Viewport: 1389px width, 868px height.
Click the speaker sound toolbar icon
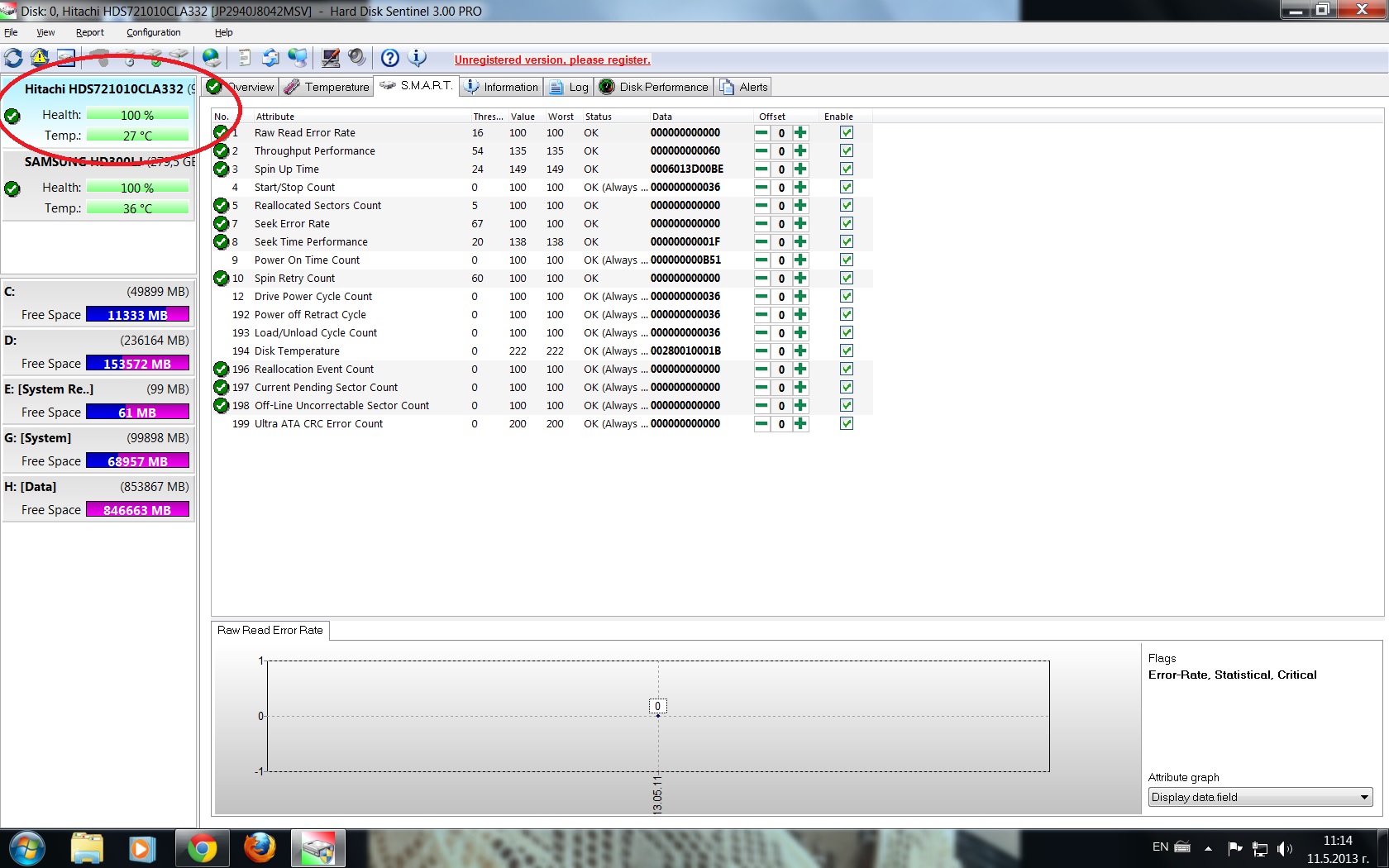pyautogui.click(x=356, y=58)
